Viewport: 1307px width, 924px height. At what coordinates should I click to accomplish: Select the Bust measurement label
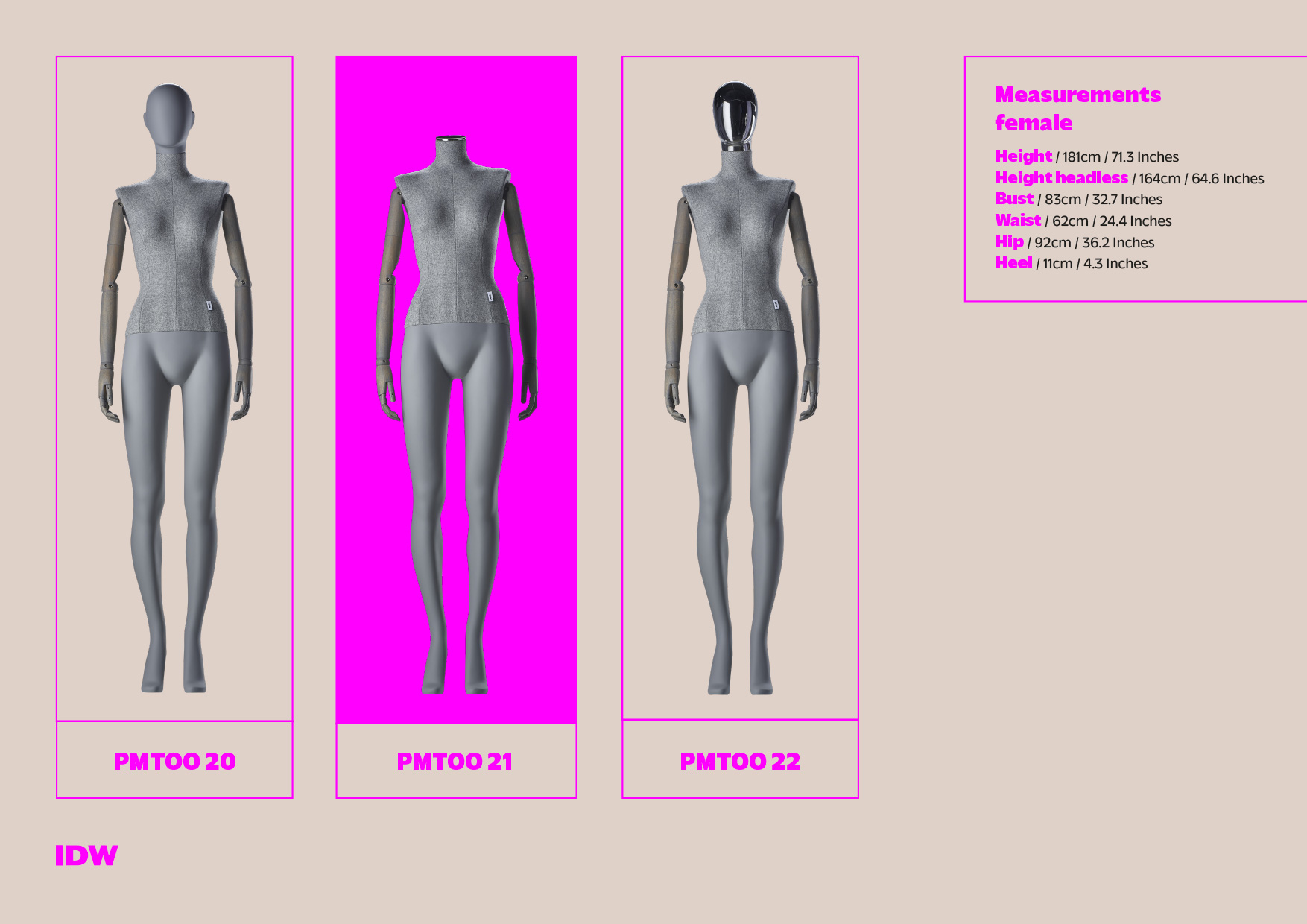click(x=1014, y=199)
